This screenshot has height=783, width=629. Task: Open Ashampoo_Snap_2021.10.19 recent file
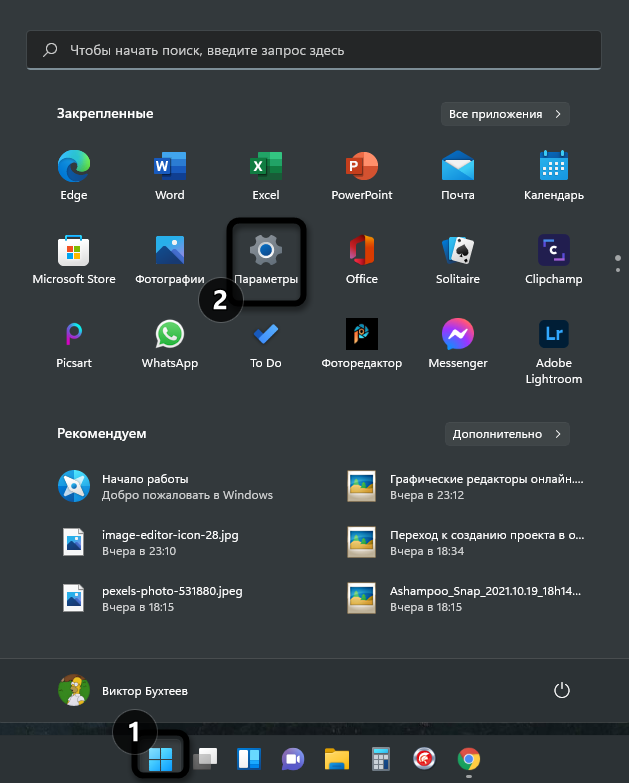(x=465, y=598)
